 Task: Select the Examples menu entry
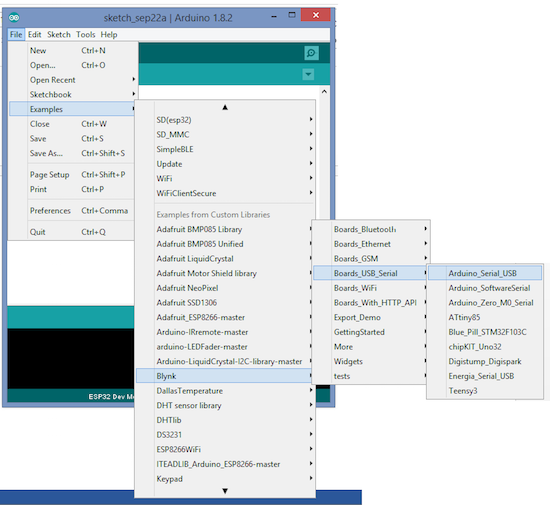pos(72,109)
